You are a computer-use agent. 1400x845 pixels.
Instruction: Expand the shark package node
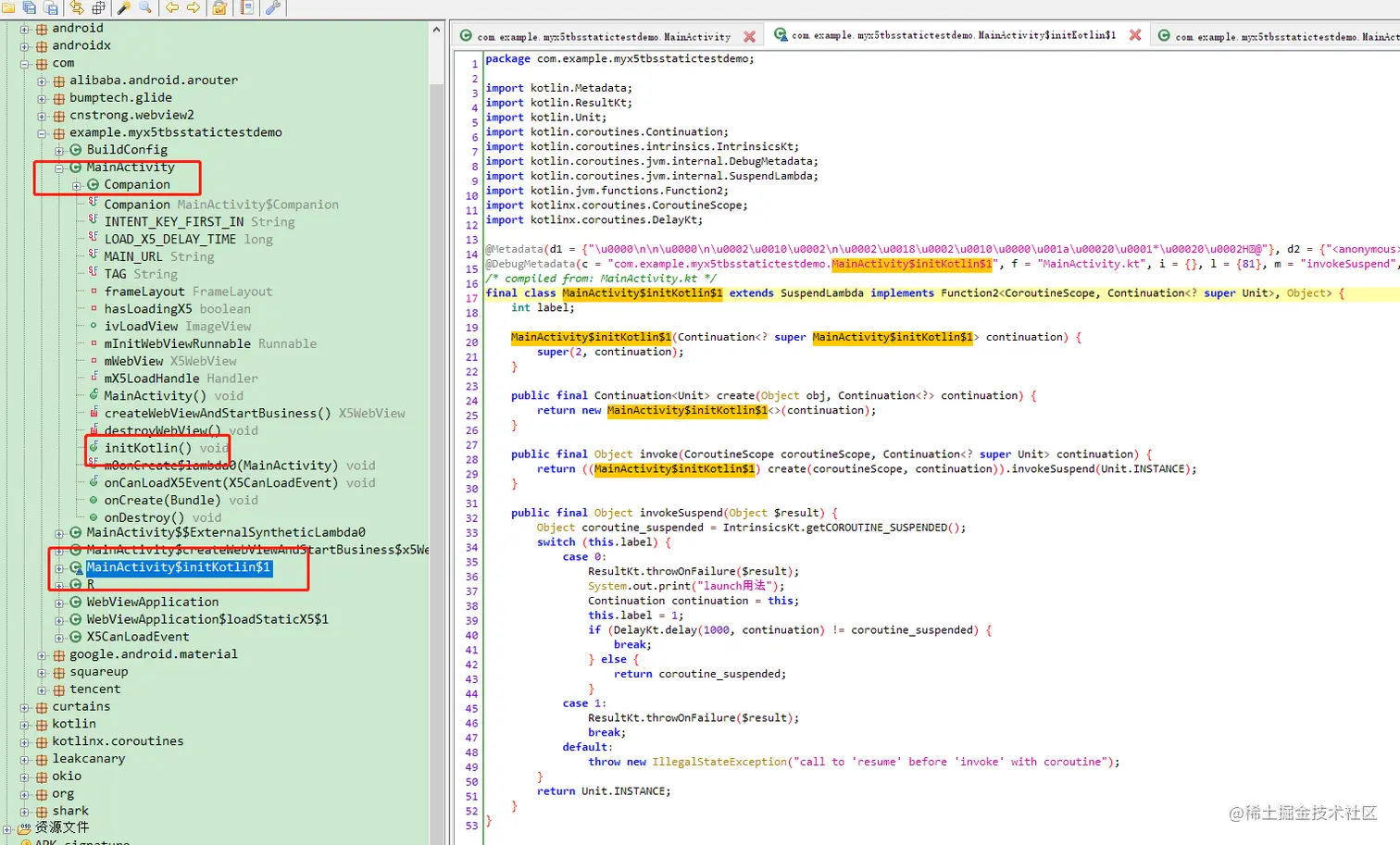point(25,812)
